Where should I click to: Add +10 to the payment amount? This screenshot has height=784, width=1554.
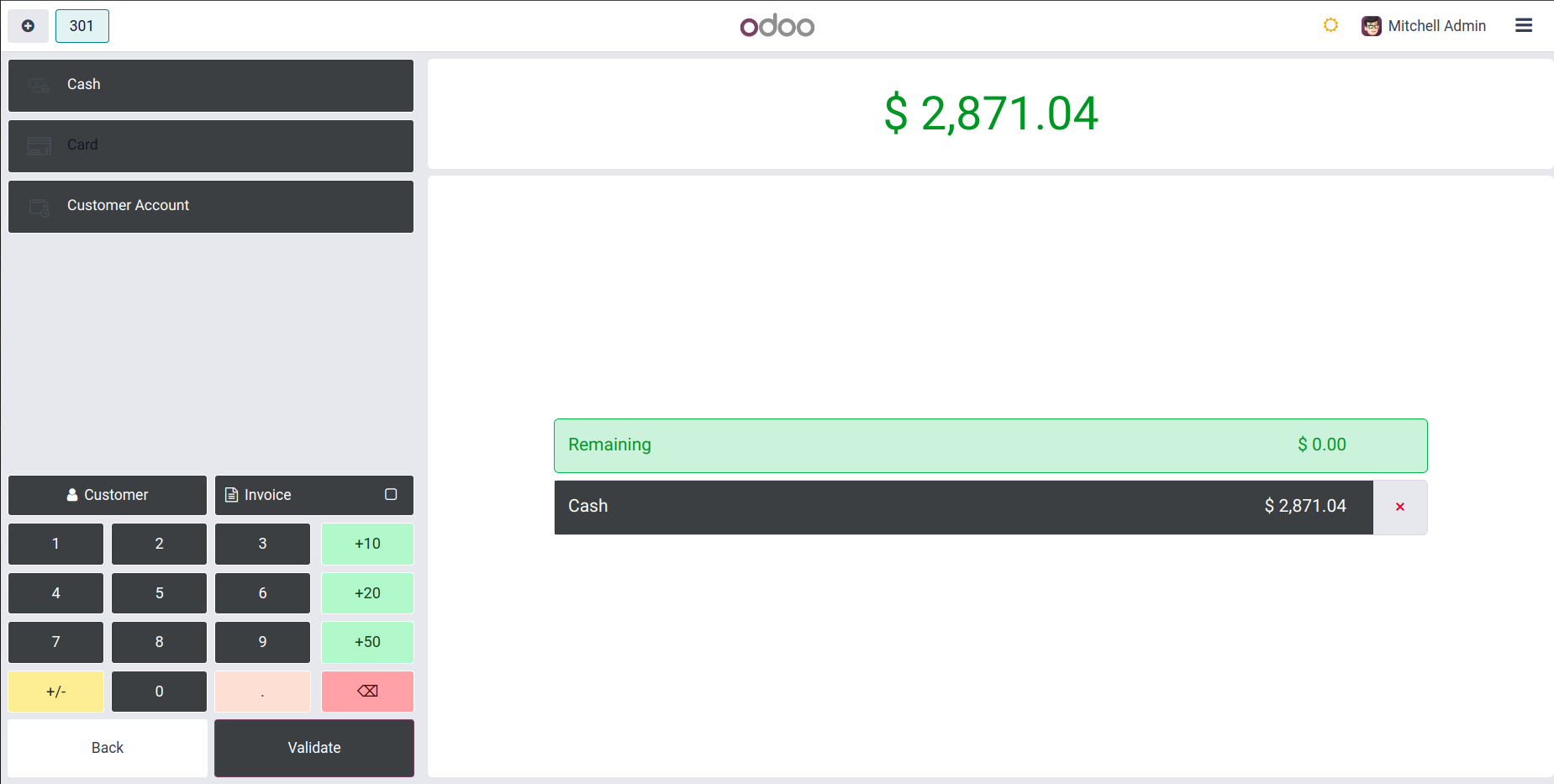coord(367,544)
